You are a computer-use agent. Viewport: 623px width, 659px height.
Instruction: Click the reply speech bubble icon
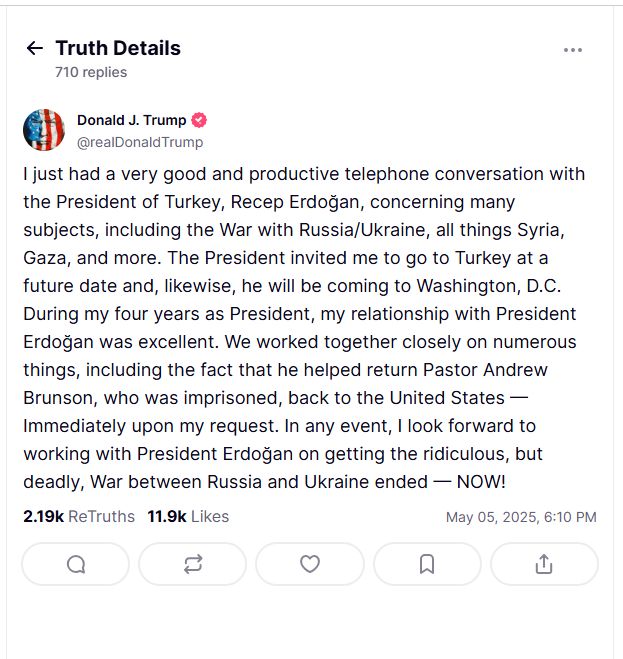tap(76, 564)
